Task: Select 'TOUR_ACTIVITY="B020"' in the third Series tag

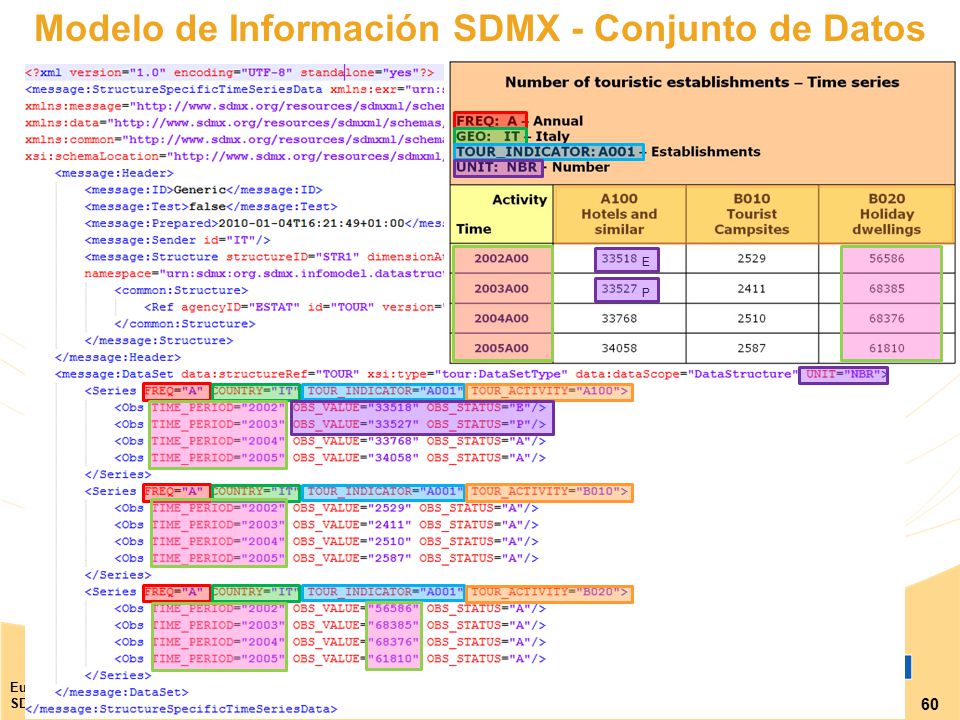Action: [x=550, y=592]
